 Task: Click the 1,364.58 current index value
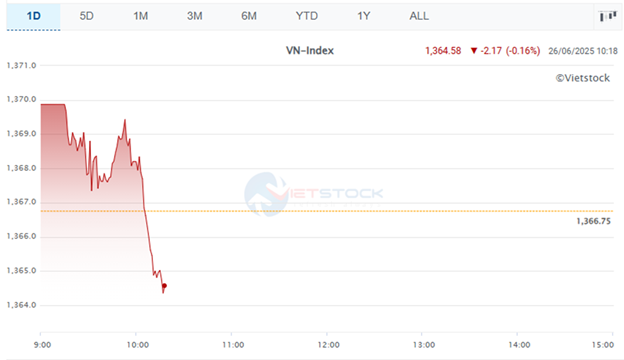click(x=443, y=51)
